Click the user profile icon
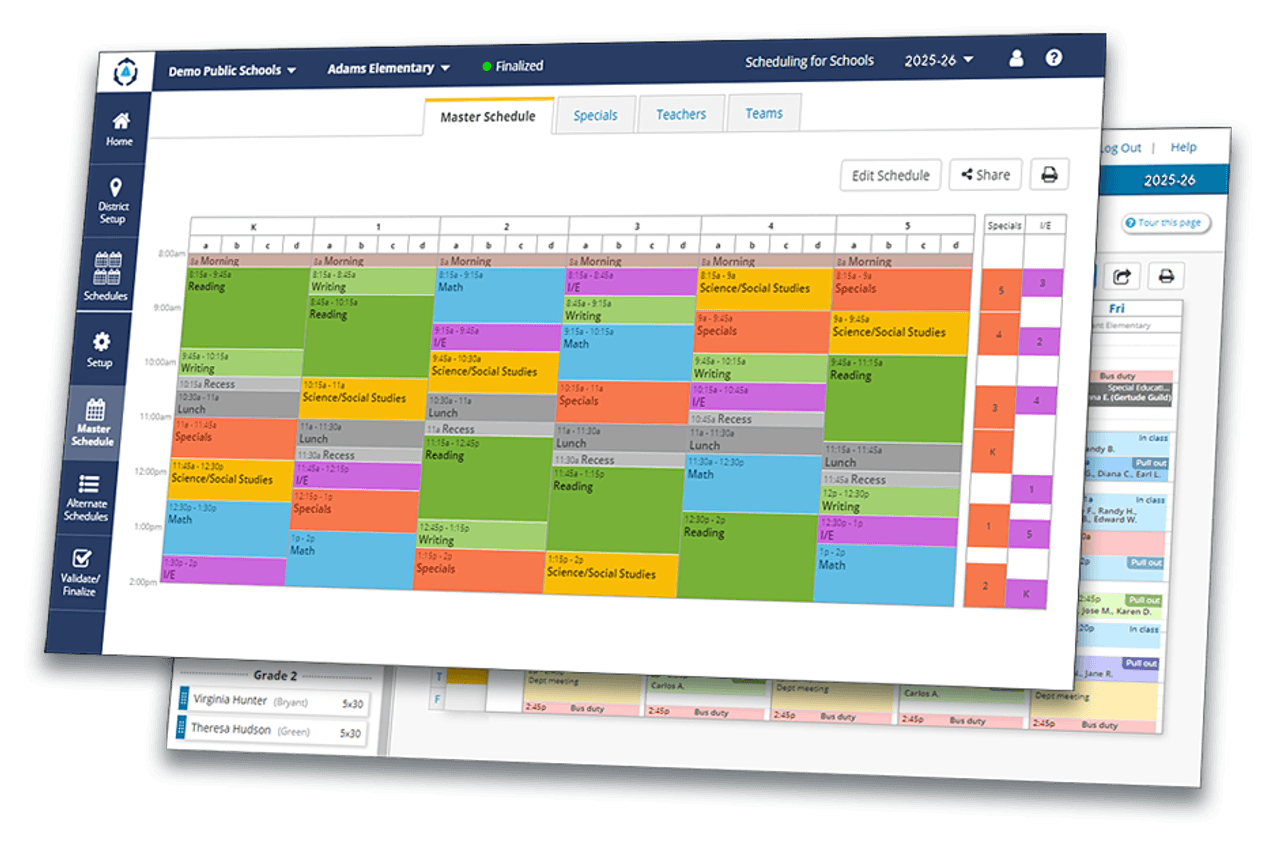Screen dimensions: 1280x851 tap(1016, 59)
